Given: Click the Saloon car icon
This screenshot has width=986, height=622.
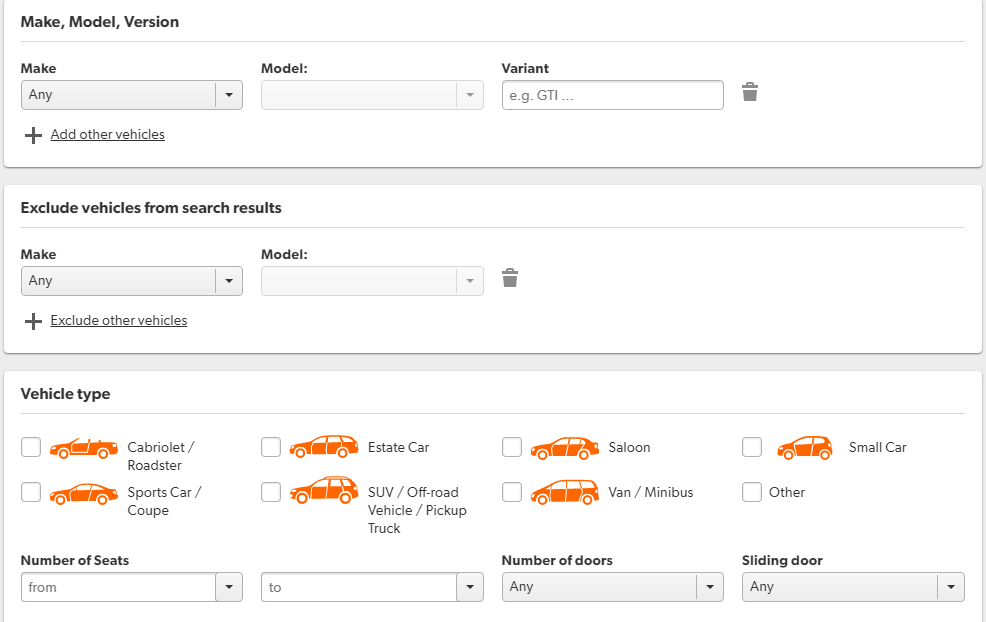Looking at the screenshot, I should (565, 447).
